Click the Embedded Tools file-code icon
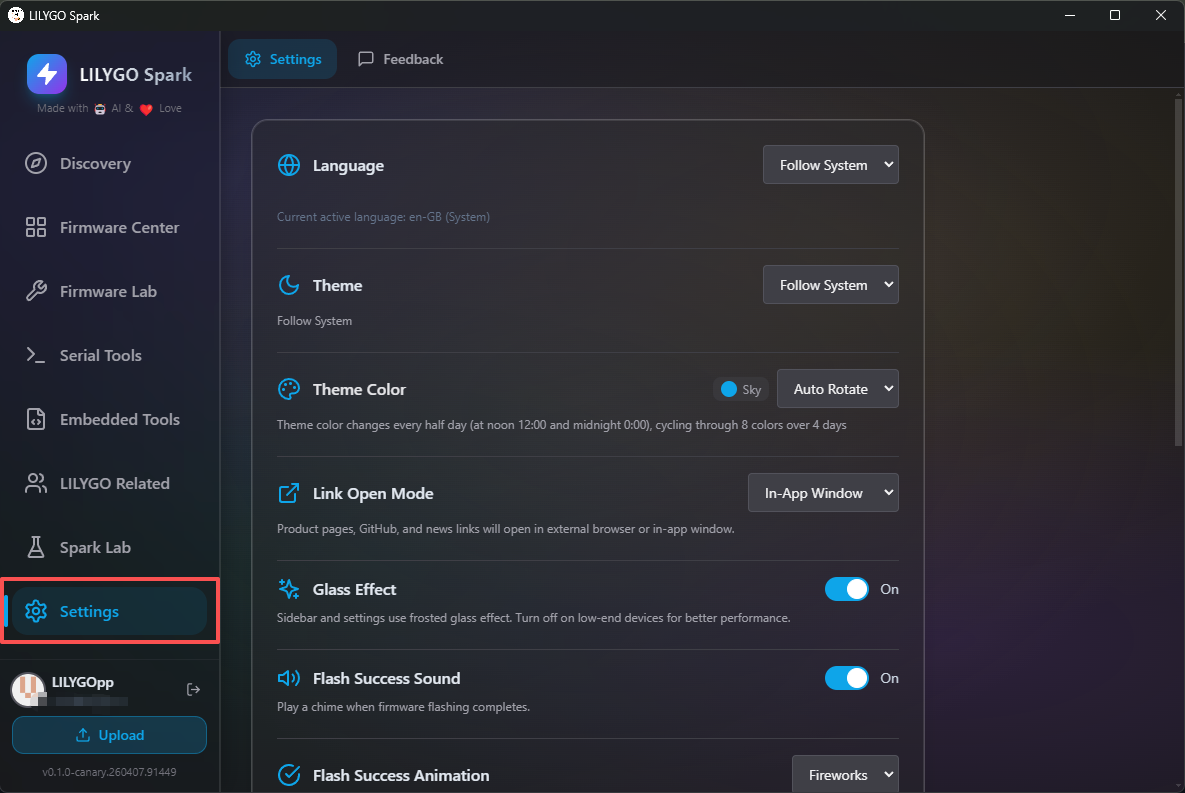The height and width of the screenshot is (793, 1185). pyautogui.click(x=36, y=420)
